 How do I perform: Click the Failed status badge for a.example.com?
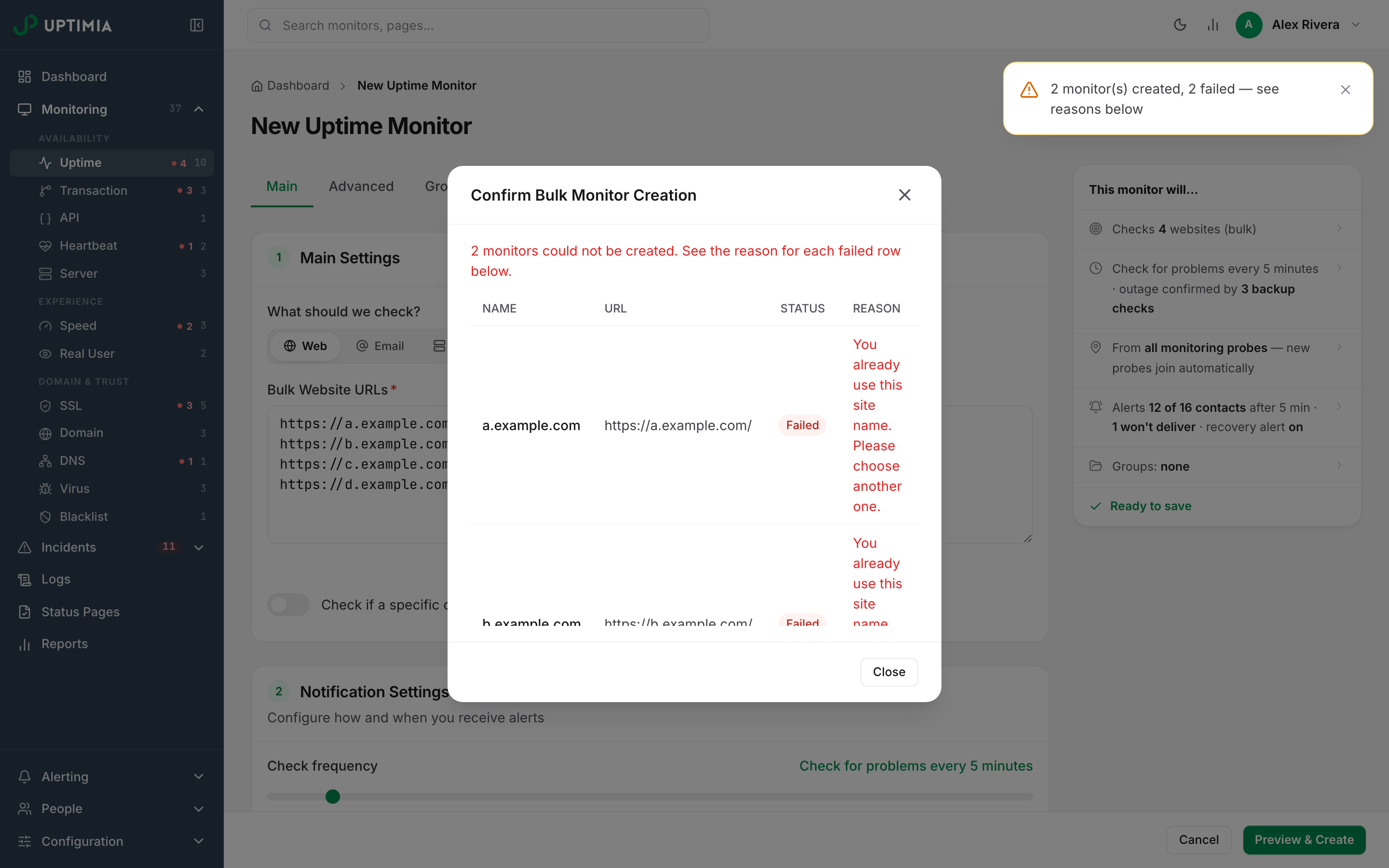802,425
